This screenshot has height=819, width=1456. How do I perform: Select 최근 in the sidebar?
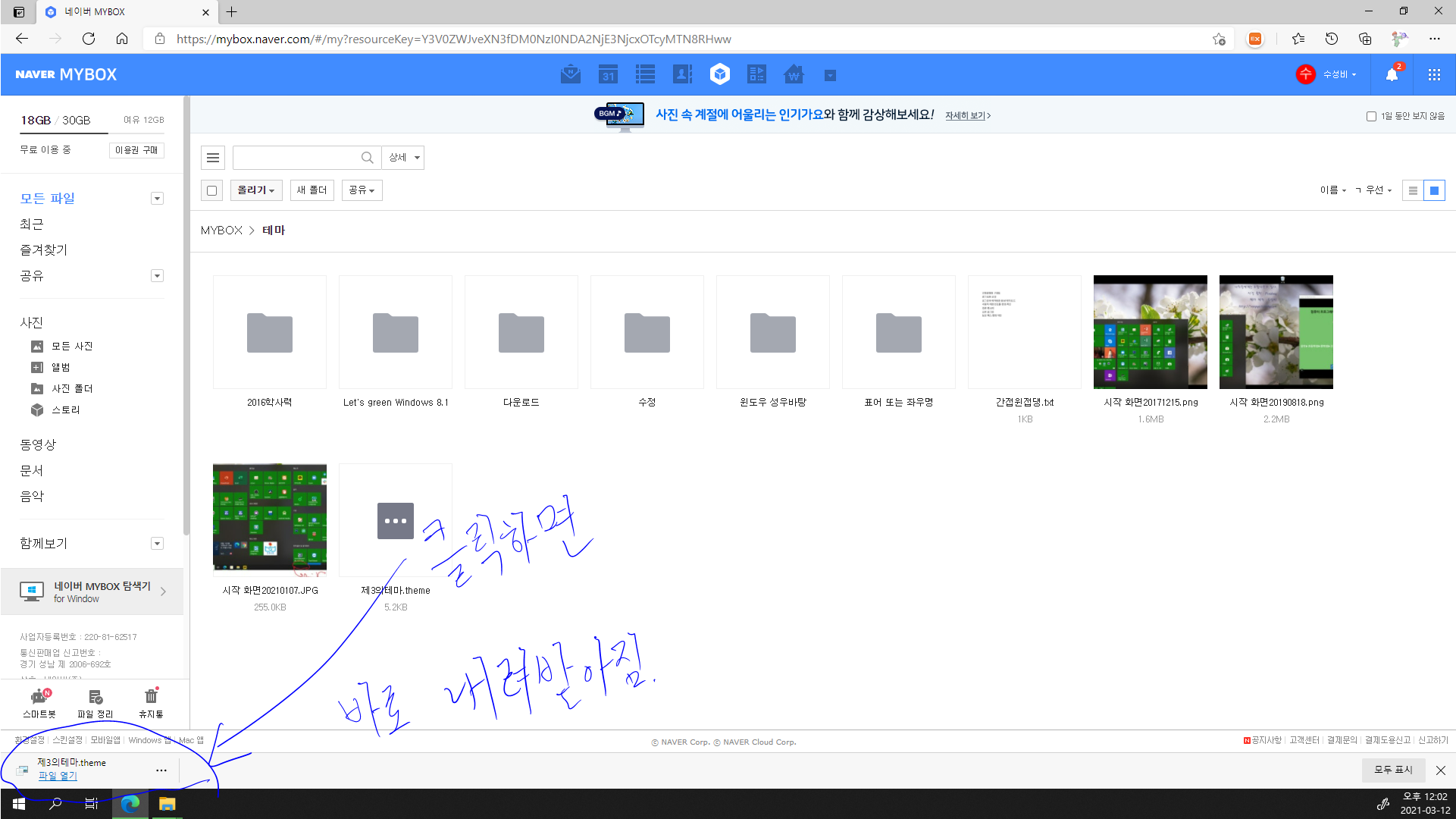(x=32, y=224)
